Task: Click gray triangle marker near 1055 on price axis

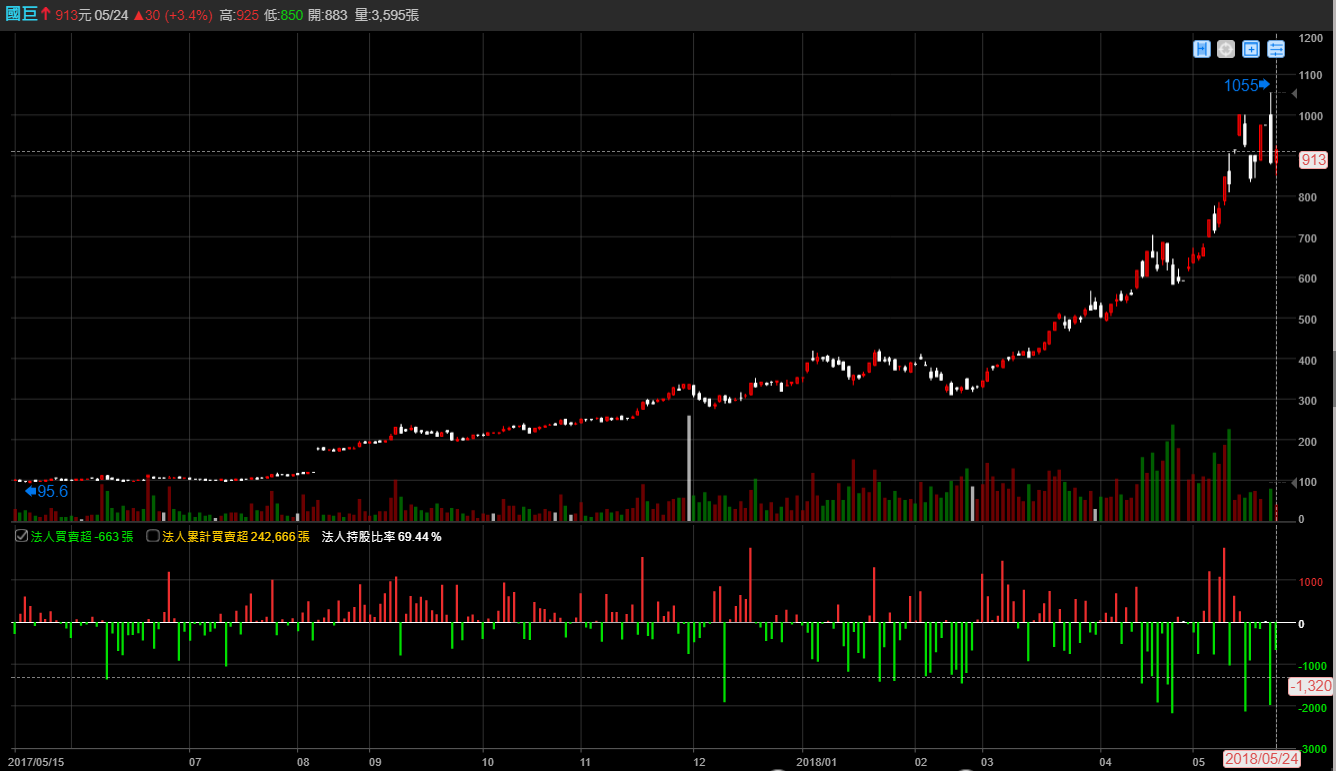Action: pyautogui.click(x=1294, y=94)
